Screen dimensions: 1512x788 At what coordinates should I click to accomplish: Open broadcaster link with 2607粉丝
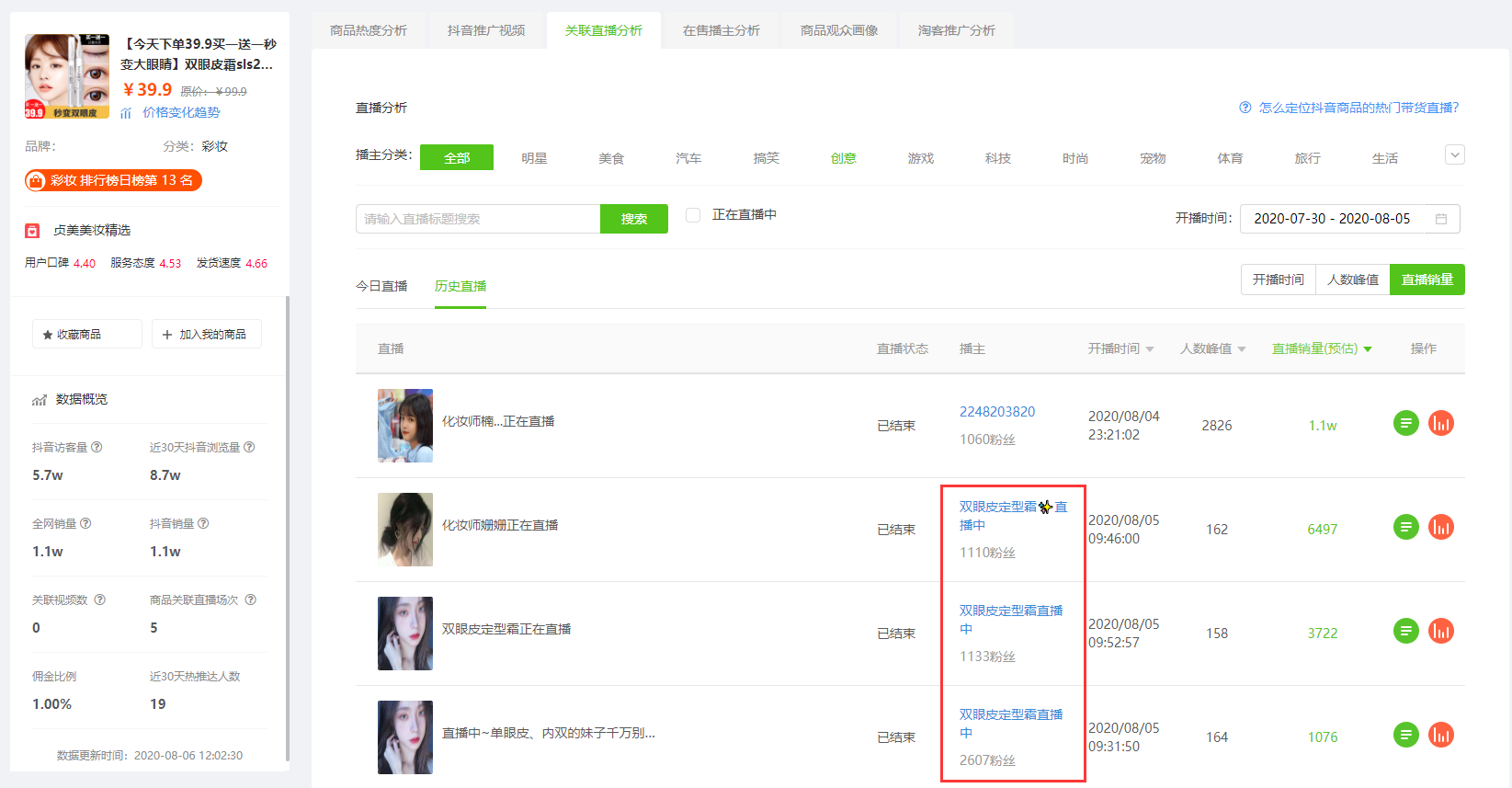tap(1011, 724)
